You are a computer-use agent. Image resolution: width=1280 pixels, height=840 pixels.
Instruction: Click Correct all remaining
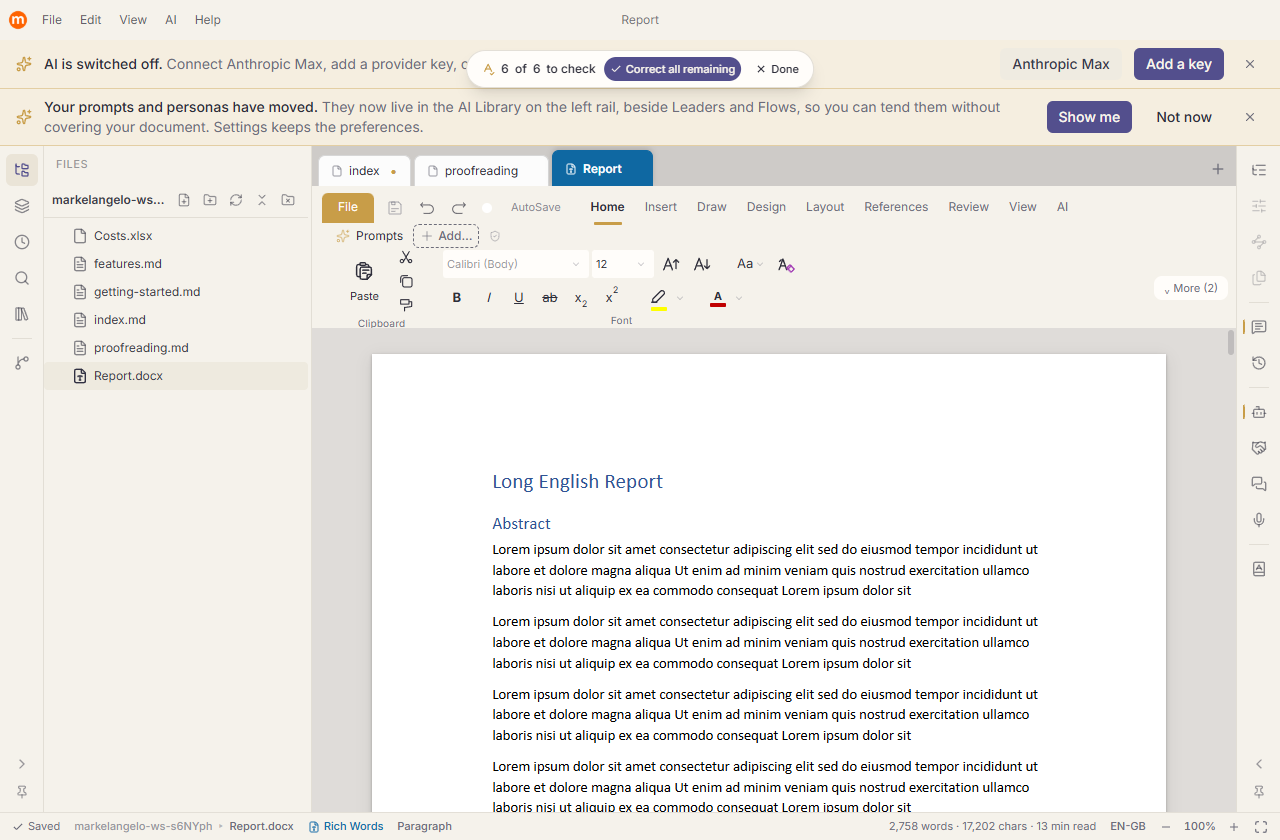coord(673,69)
